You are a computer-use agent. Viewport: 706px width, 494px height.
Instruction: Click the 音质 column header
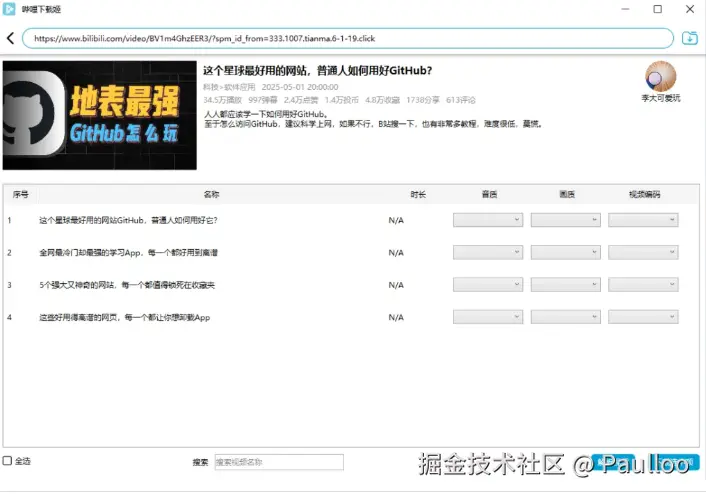(489, 195)
